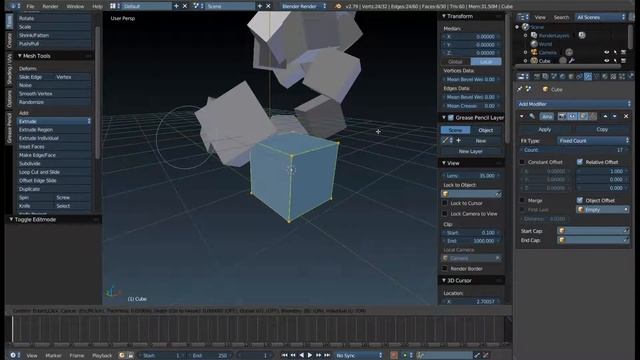Open the Help menu
Screen dimensions: 640x360
pos(98,7)
